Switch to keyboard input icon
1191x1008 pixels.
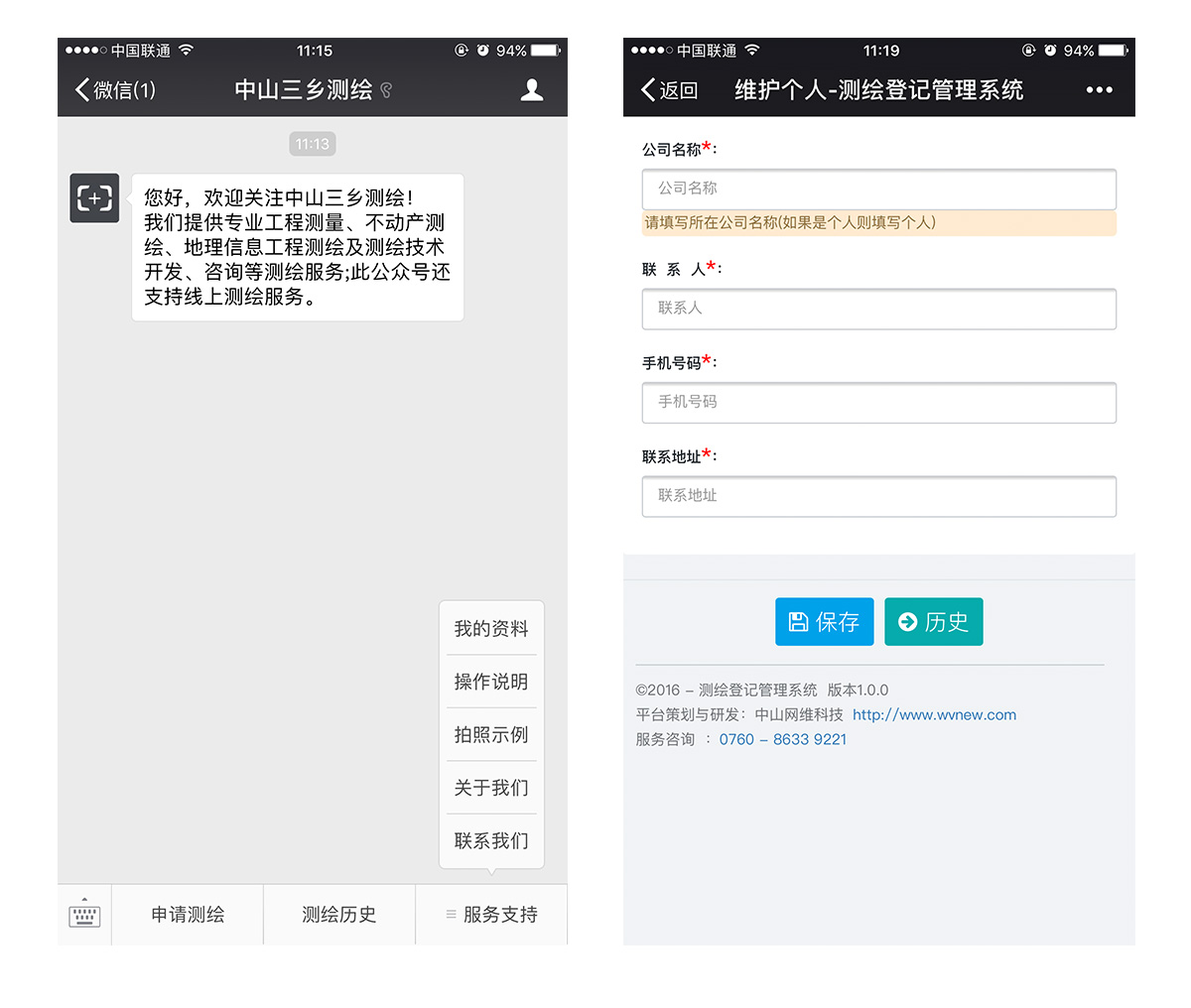(x=84, y=915)
